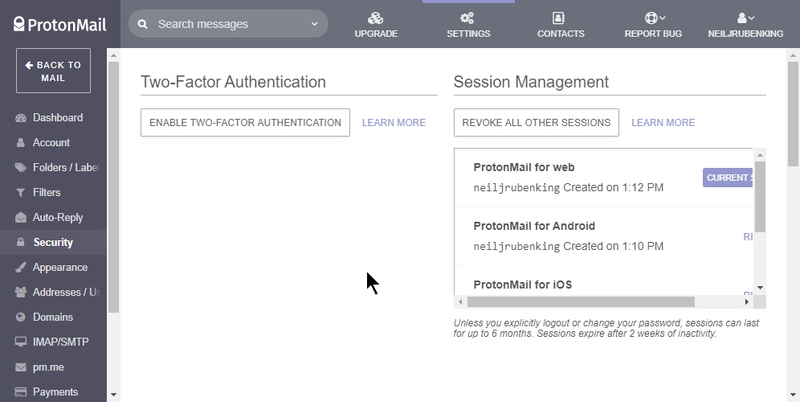Select ProtonMail for Android session title
The height and width of the screenshot is (402, 800).
[x=534, y=226]
